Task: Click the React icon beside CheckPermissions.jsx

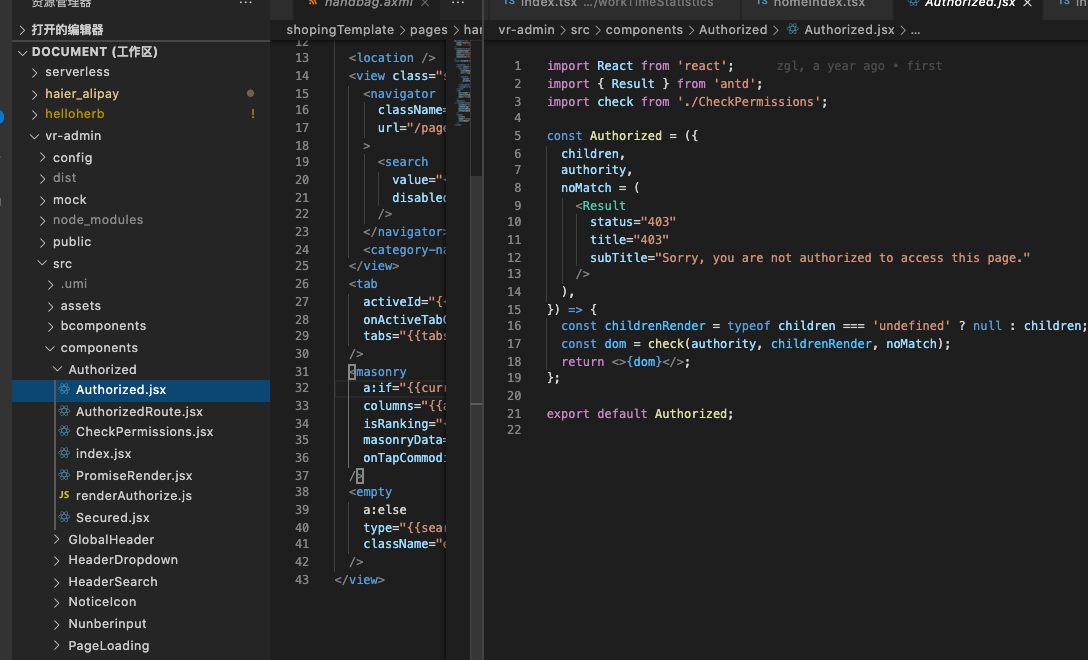Action: click(65, 432)
